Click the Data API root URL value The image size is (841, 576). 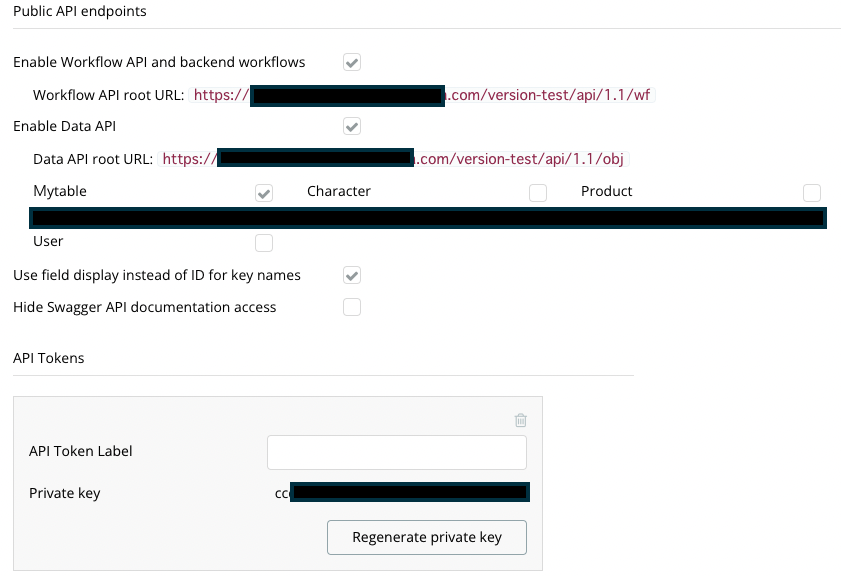click(x=396, y=159)
